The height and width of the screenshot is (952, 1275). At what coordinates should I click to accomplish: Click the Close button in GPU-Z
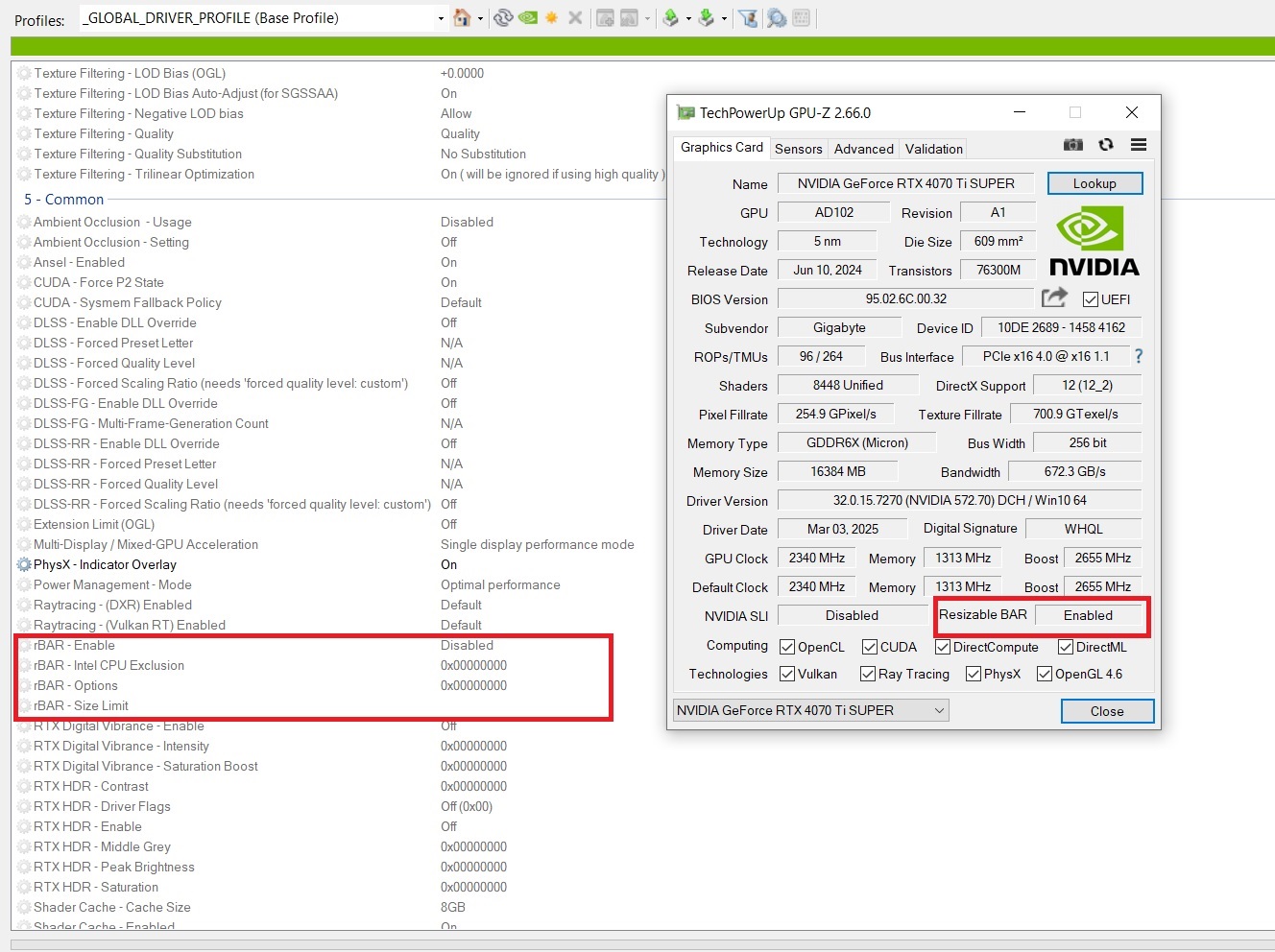pyautogui.click(x=1107, y=711)
